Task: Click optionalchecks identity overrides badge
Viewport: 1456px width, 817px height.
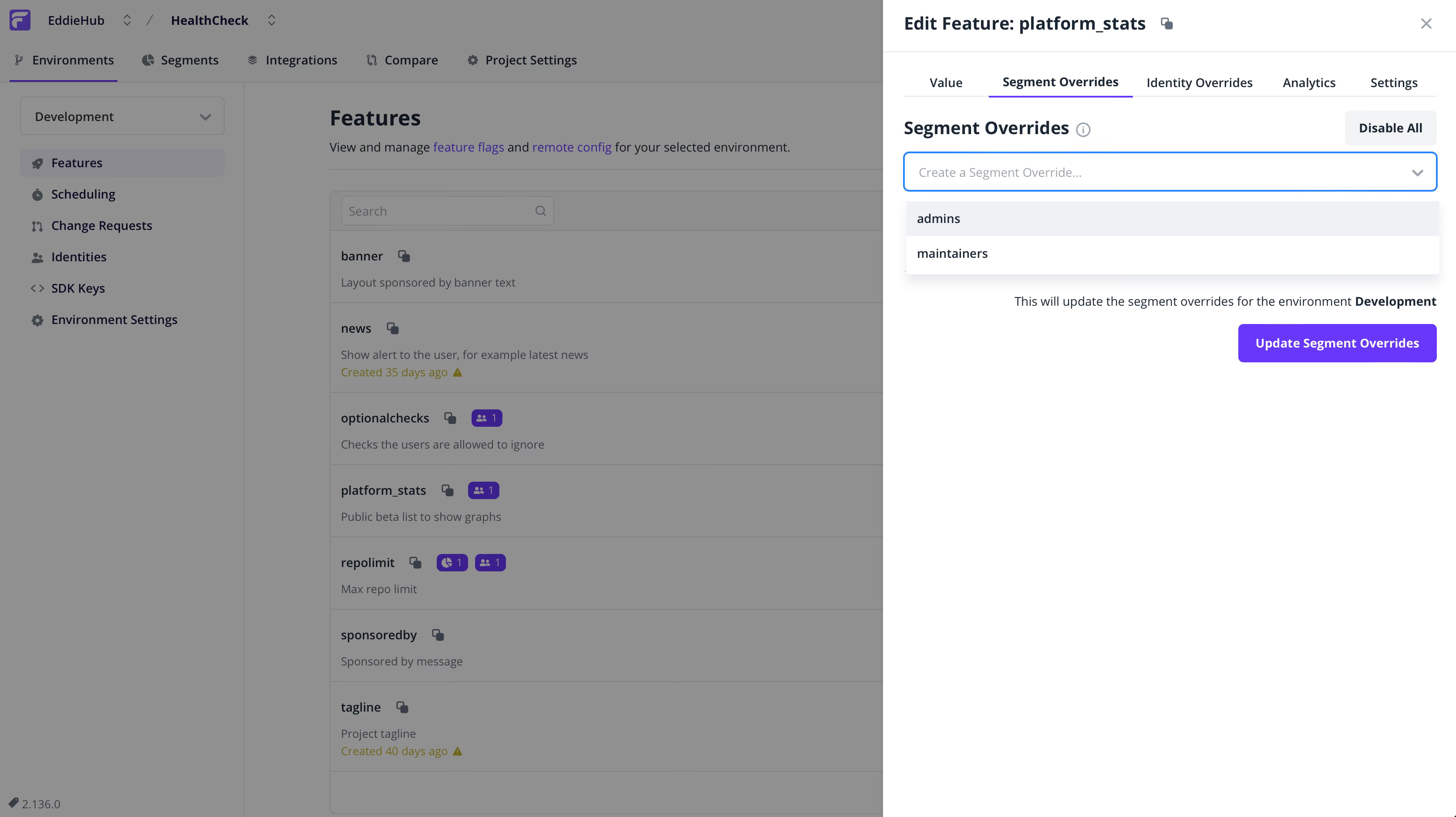Action: (487, 418)
